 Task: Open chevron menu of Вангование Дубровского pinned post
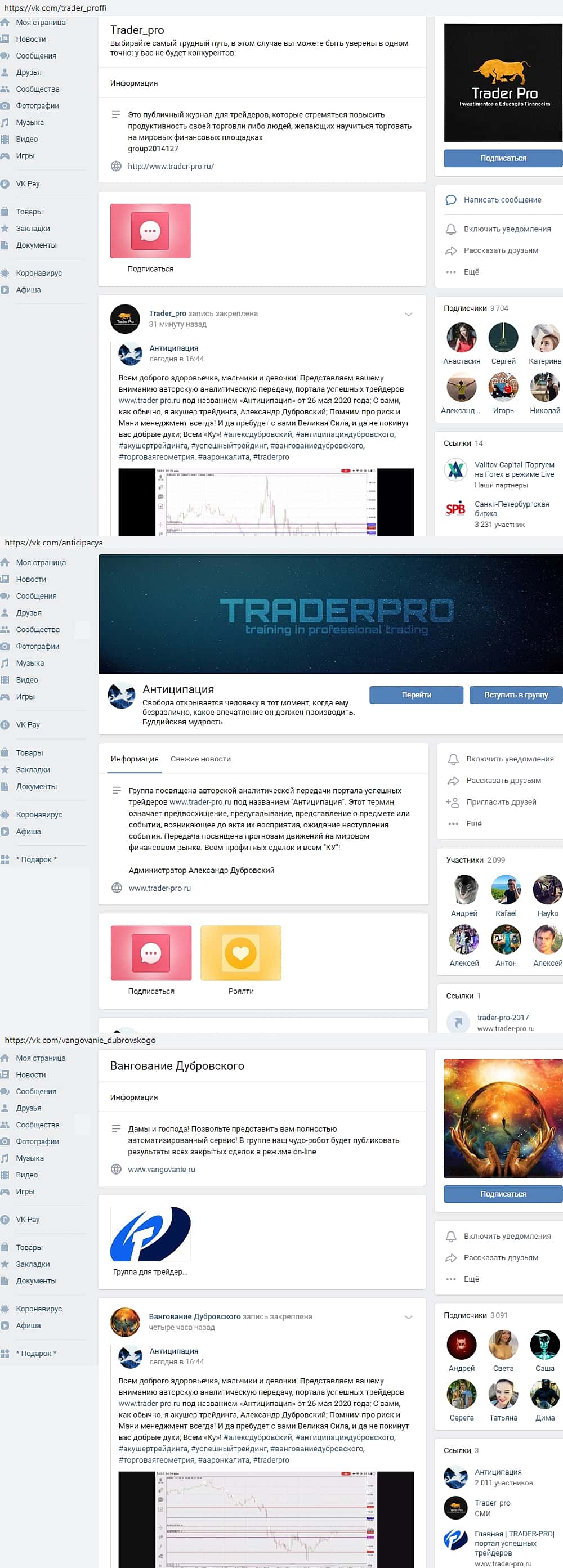[x=408, y=1316]
